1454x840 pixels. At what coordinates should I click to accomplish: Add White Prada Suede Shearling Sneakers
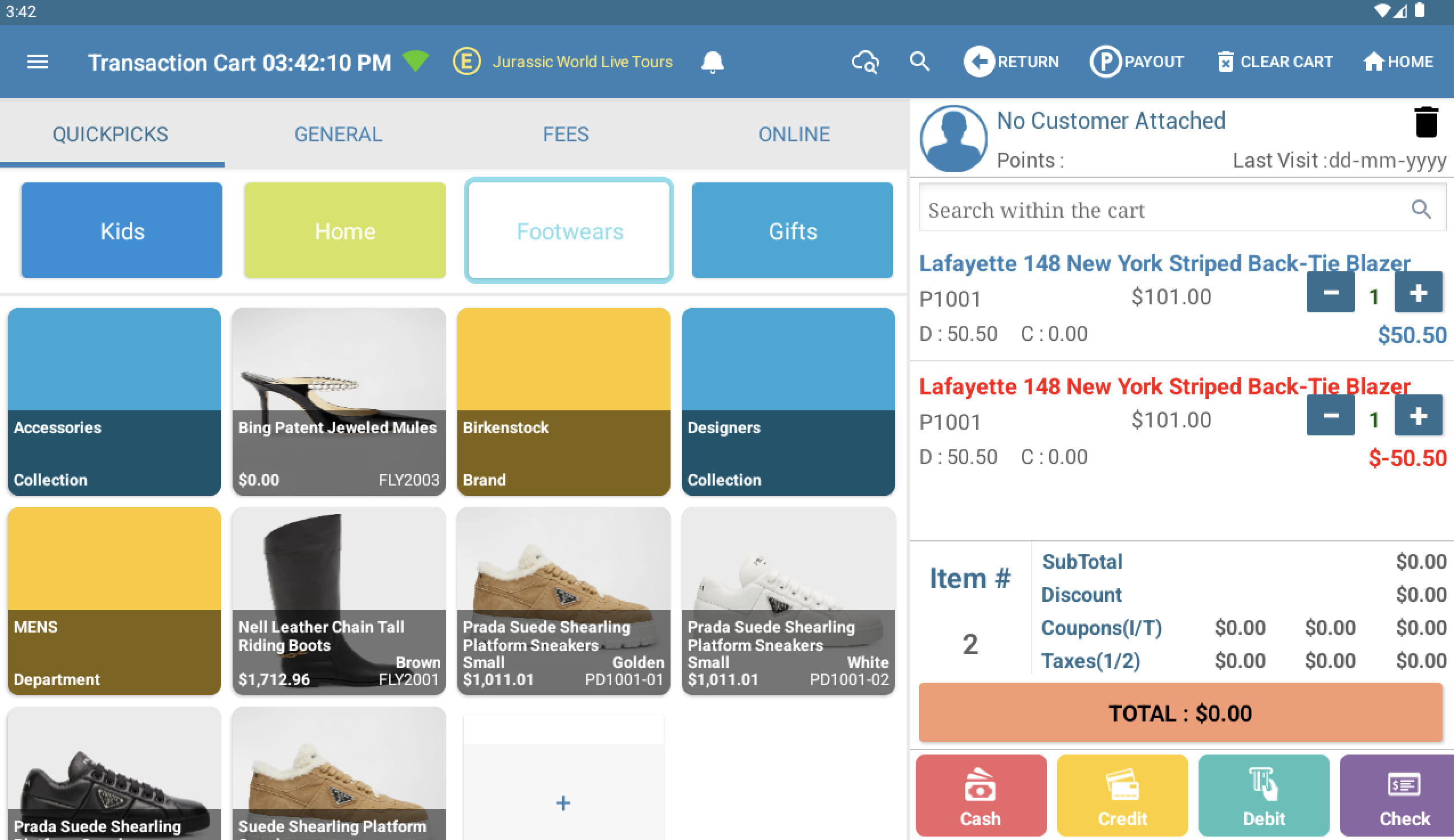pyautogui.click(x=788, y=601)
